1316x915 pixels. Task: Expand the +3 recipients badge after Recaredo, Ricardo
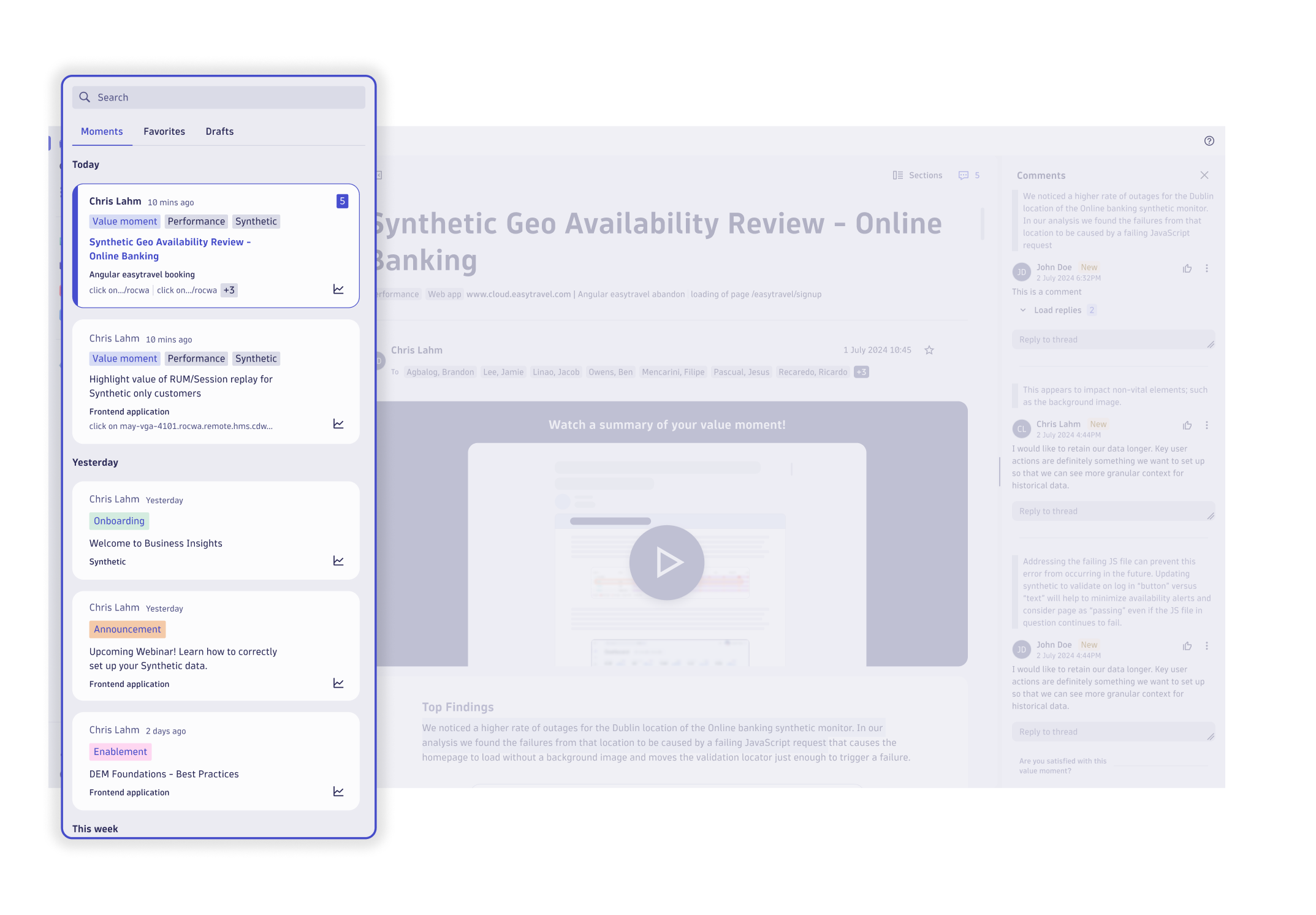tap(861, 372)
